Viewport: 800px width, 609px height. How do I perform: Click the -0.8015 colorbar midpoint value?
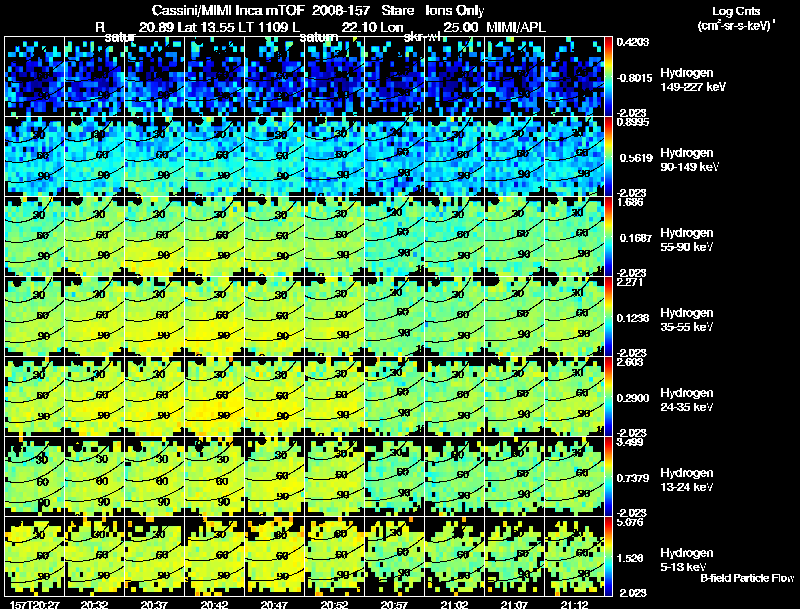(634, 78)
